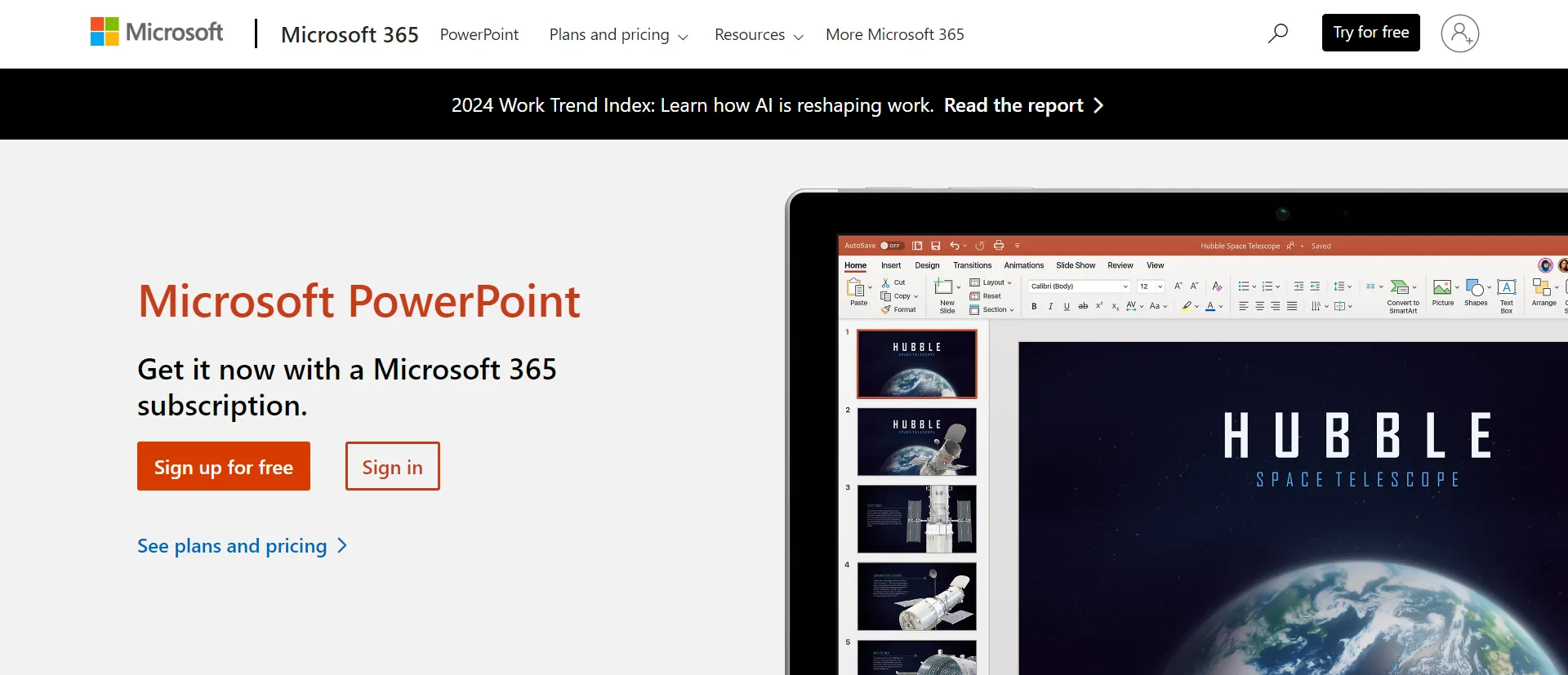Click the Center align text icon
1568x675 pixels.
point(1259,307)
